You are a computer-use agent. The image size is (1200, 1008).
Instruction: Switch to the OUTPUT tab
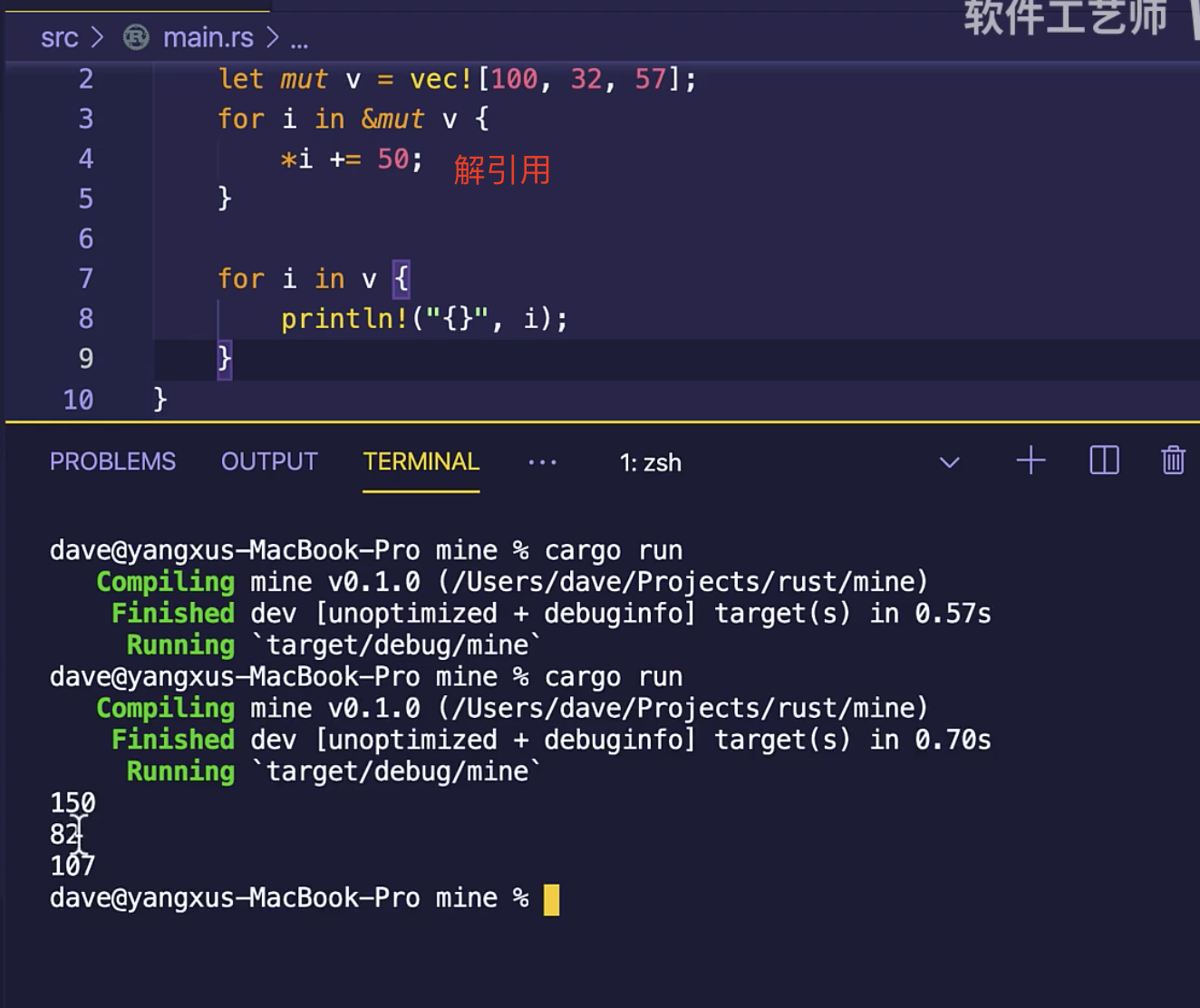pyautogui.click(x=269, y=462)
